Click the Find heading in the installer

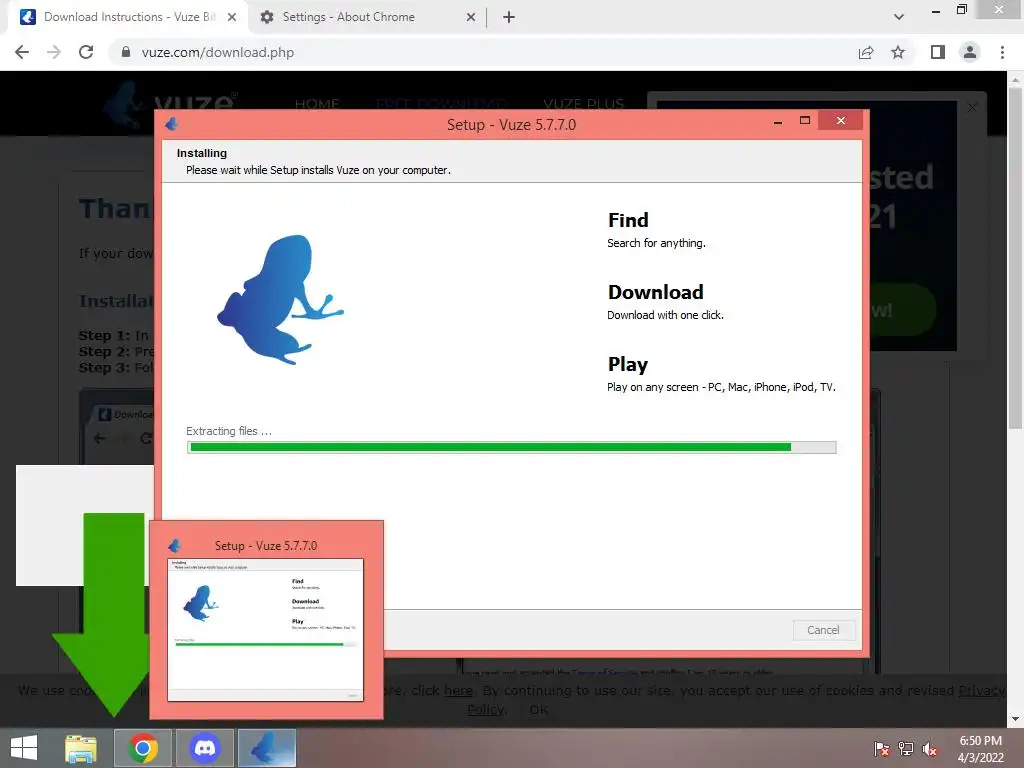pos(628,221)
